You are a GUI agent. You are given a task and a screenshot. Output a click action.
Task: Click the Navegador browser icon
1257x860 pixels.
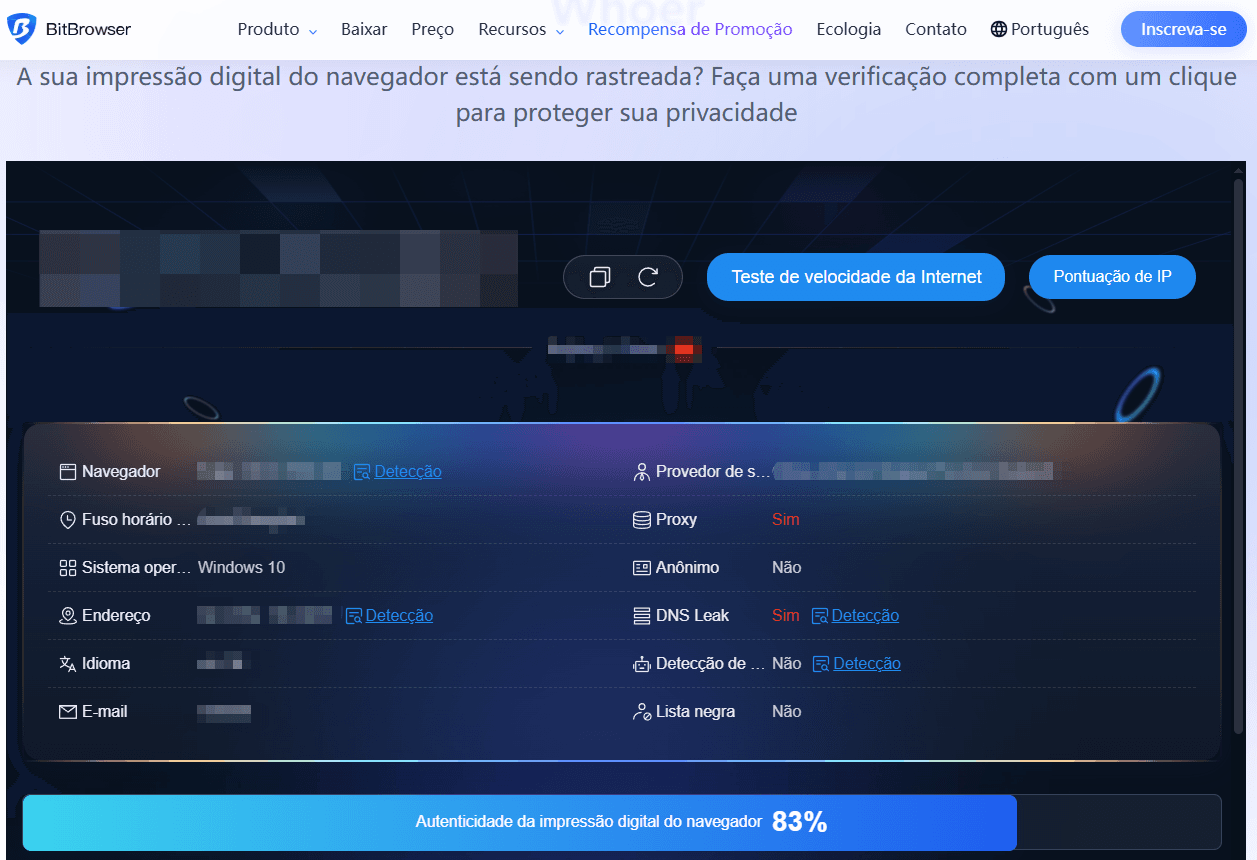click(68, 471)
